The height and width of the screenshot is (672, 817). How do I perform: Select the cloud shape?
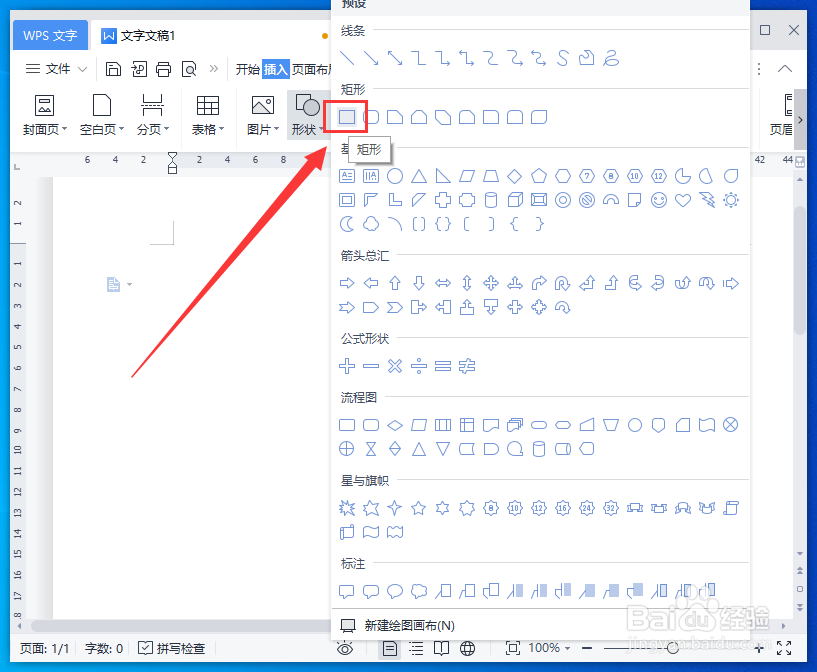click(x=371, y=224)
